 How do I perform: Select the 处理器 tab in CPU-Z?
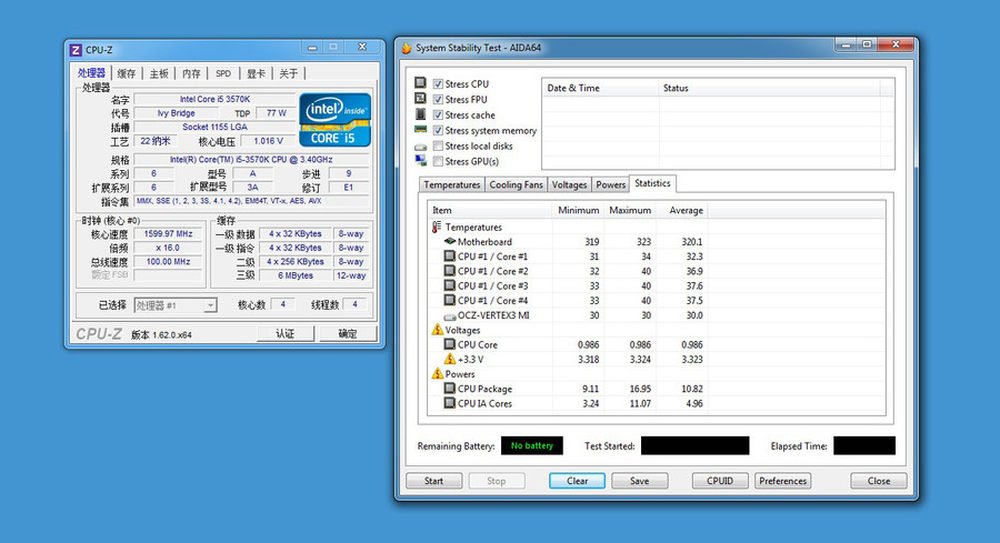click(x=92, y=73)
